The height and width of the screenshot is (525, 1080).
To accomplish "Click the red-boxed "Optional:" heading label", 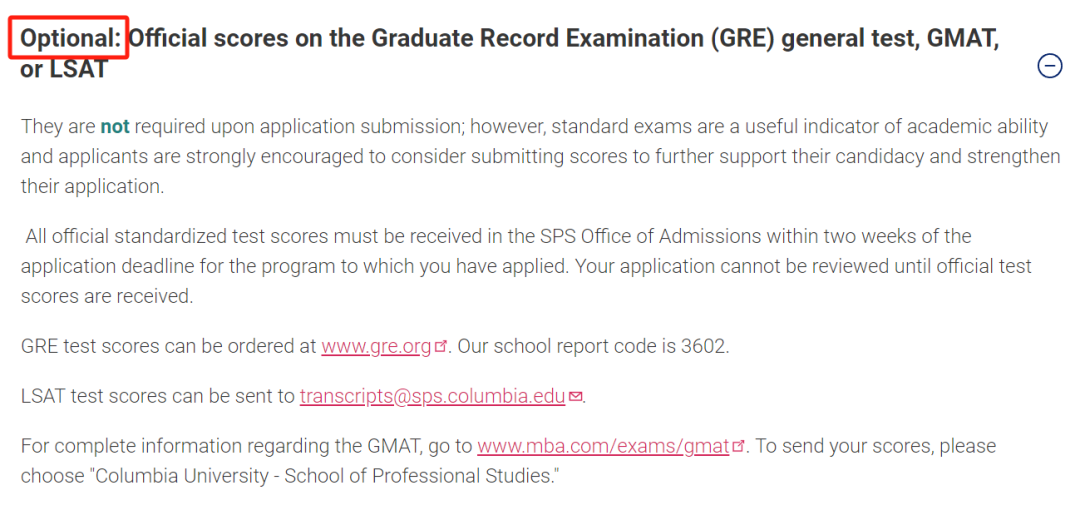I will click(70, 39).
